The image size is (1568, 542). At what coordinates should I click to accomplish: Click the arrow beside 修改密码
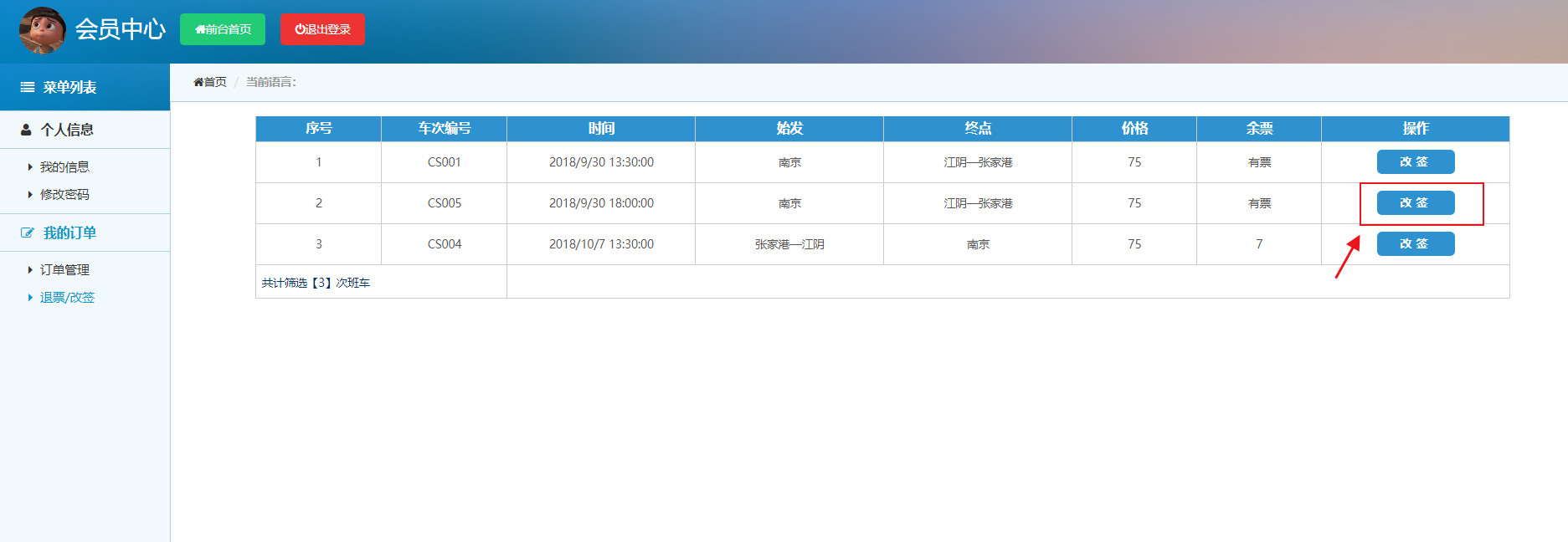(x=30, y=194)
